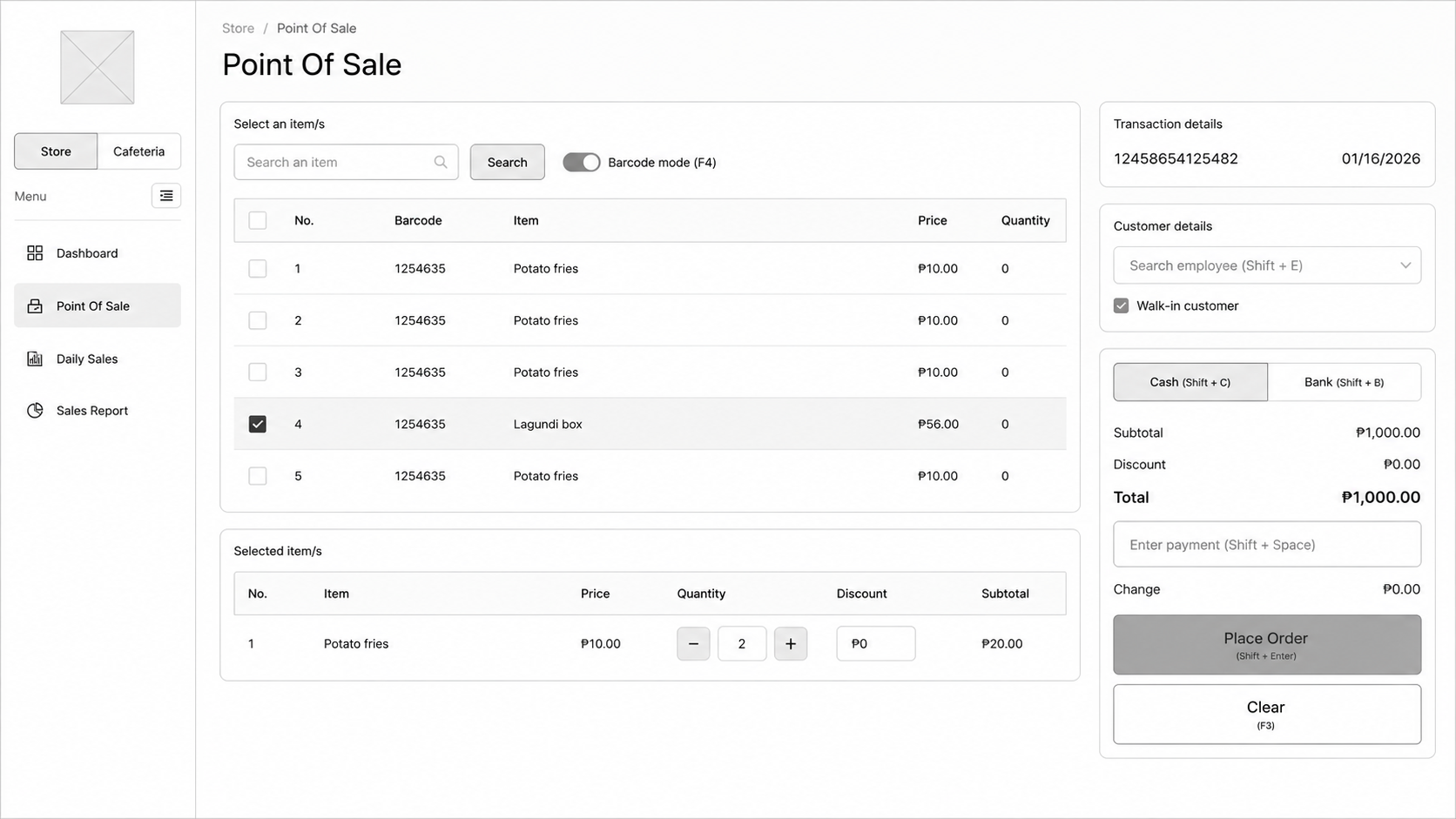Click the chevron arrow of employee dropdown
This screenshot has width=1456, height=819.
click(1405, 265)
